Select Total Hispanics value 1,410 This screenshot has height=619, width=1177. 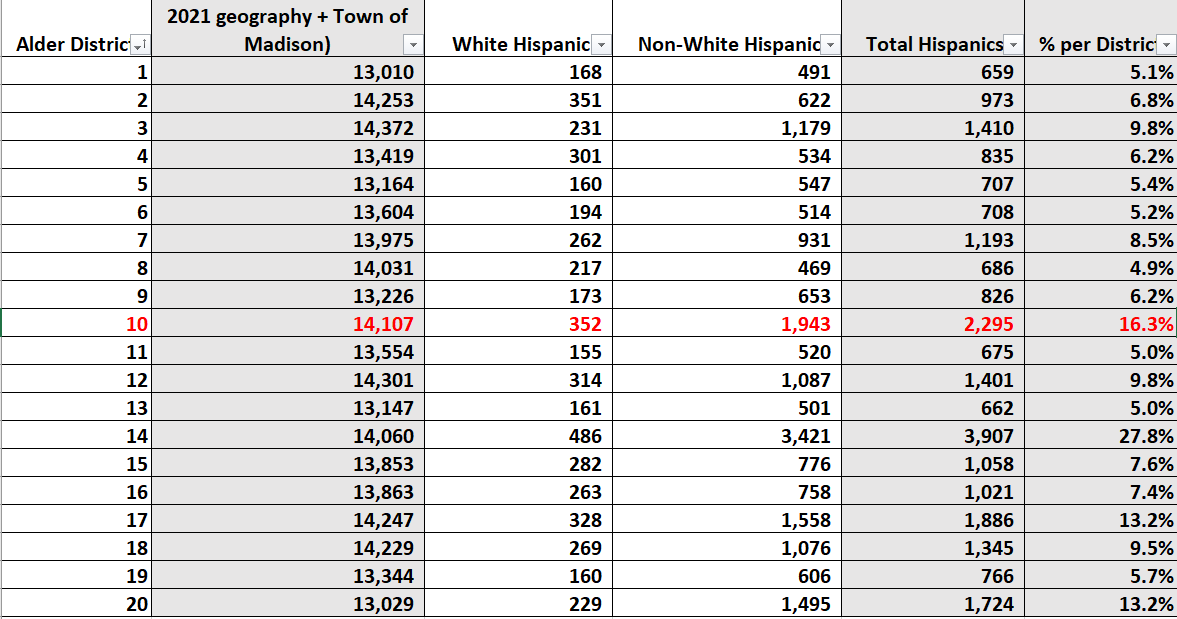tap(933, 128)
